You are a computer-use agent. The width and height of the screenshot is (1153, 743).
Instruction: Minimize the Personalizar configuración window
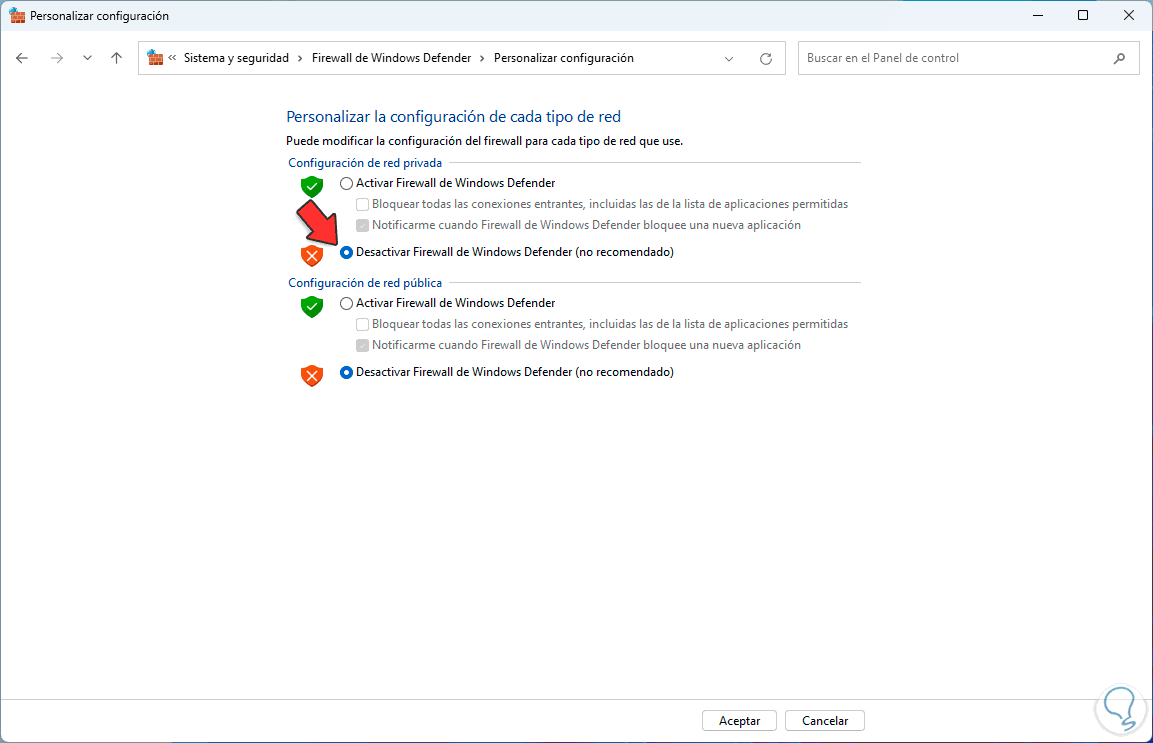pos(1038,15)
